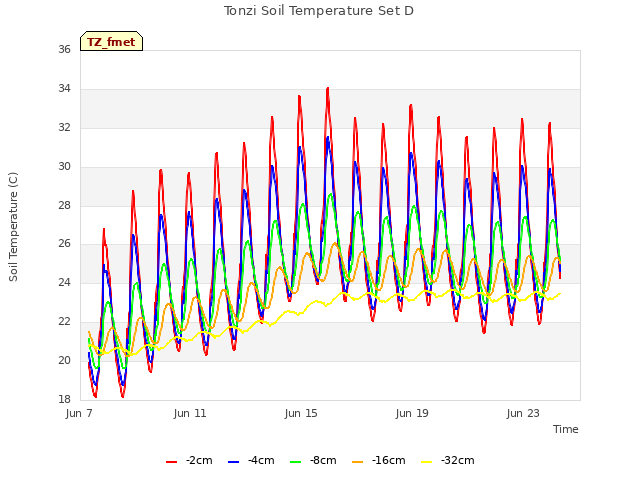Viewport: 640px width, 480px height.
Task: Click the Jun 7 x-axis tick label
Action: pyautogui.click(x=79, y=413)
